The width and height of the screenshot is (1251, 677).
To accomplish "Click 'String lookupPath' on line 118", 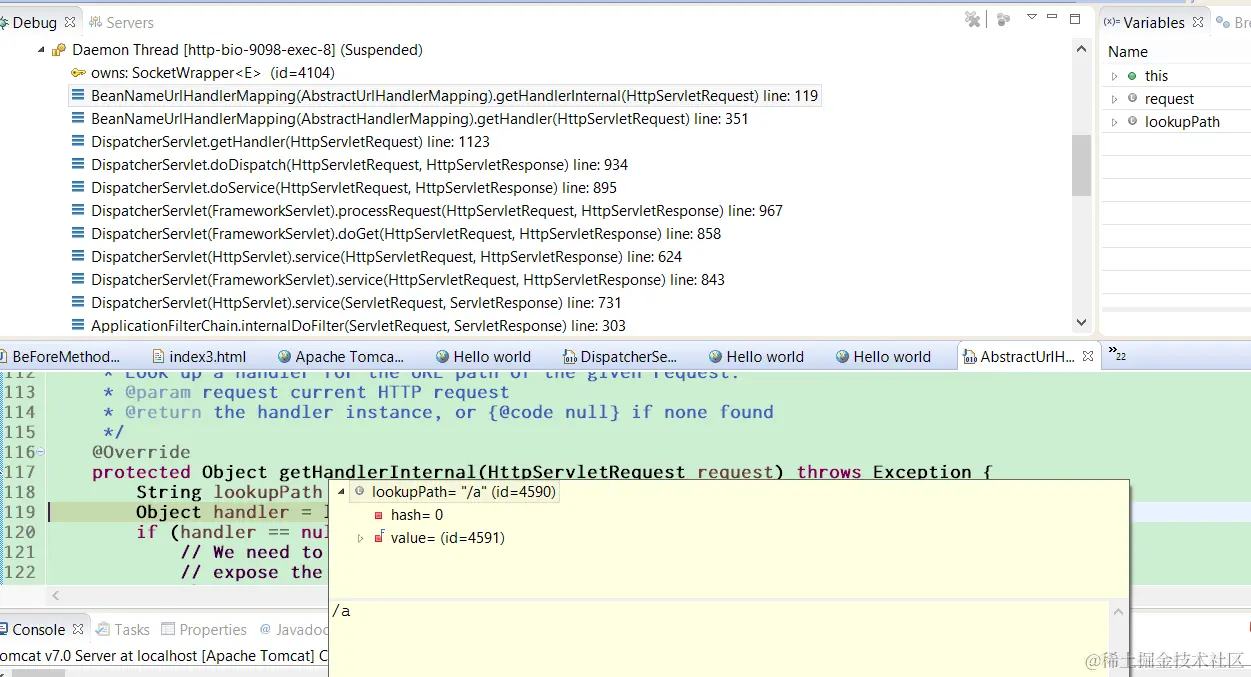I will (x=229, y=492).
